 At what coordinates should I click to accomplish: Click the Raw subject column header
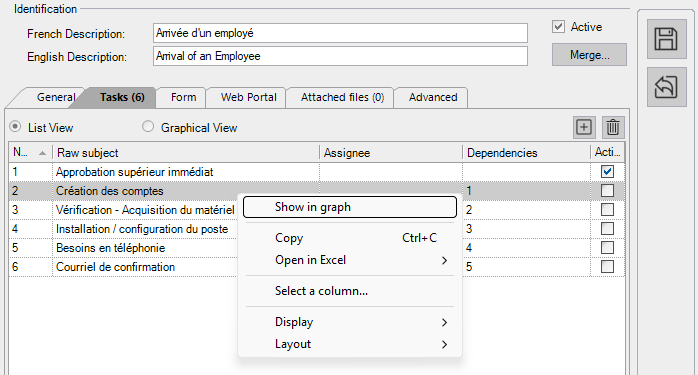[186, 153]
